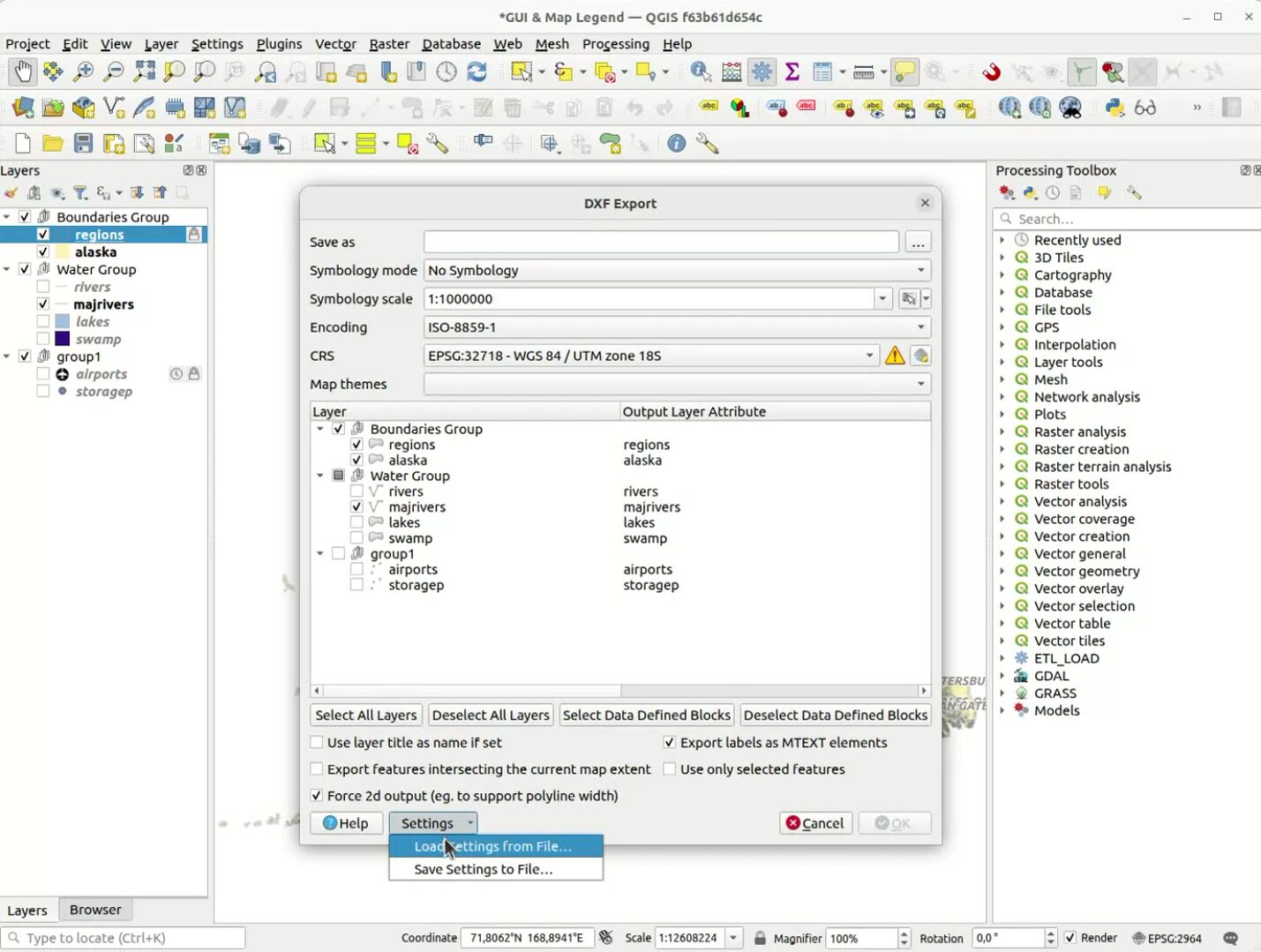The height and width of the screenshot is (952, 1261).
Task: Expand Vector geometry in Processing Toolbox
Action: click(1002, 572)
